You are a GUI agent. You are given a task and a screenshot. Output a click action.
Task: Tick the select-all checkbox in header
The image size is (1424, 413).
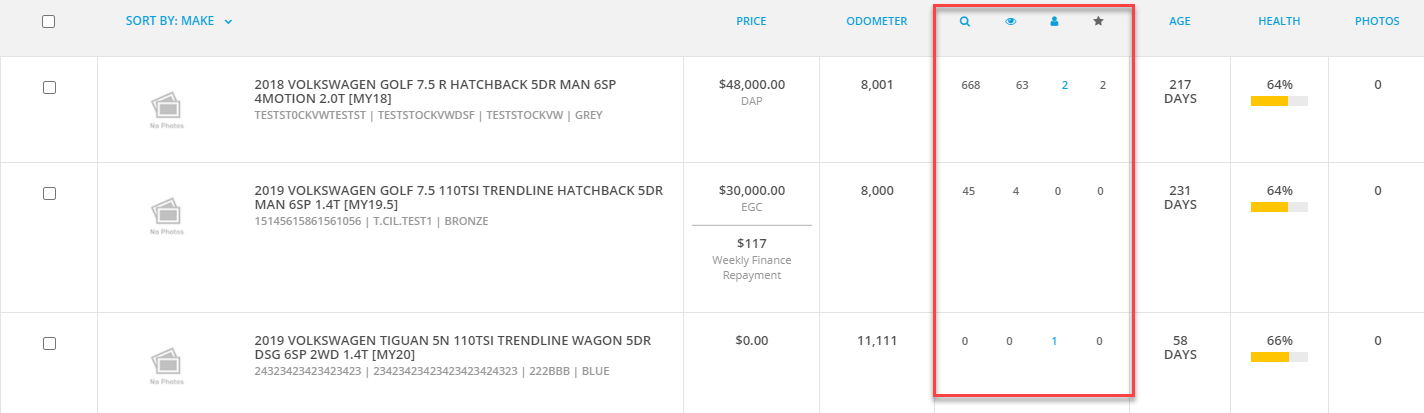click(x=49, y=22)
